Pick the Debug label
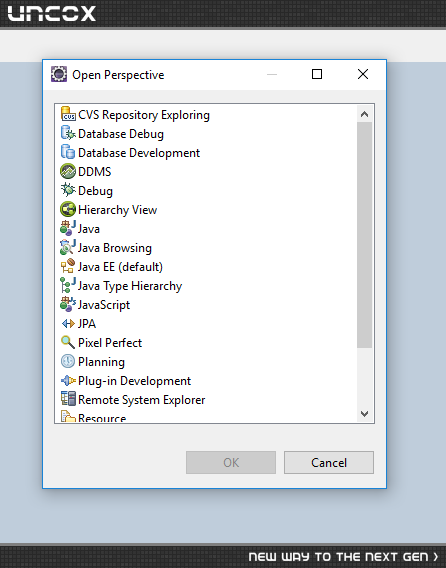 coord(95,191)
